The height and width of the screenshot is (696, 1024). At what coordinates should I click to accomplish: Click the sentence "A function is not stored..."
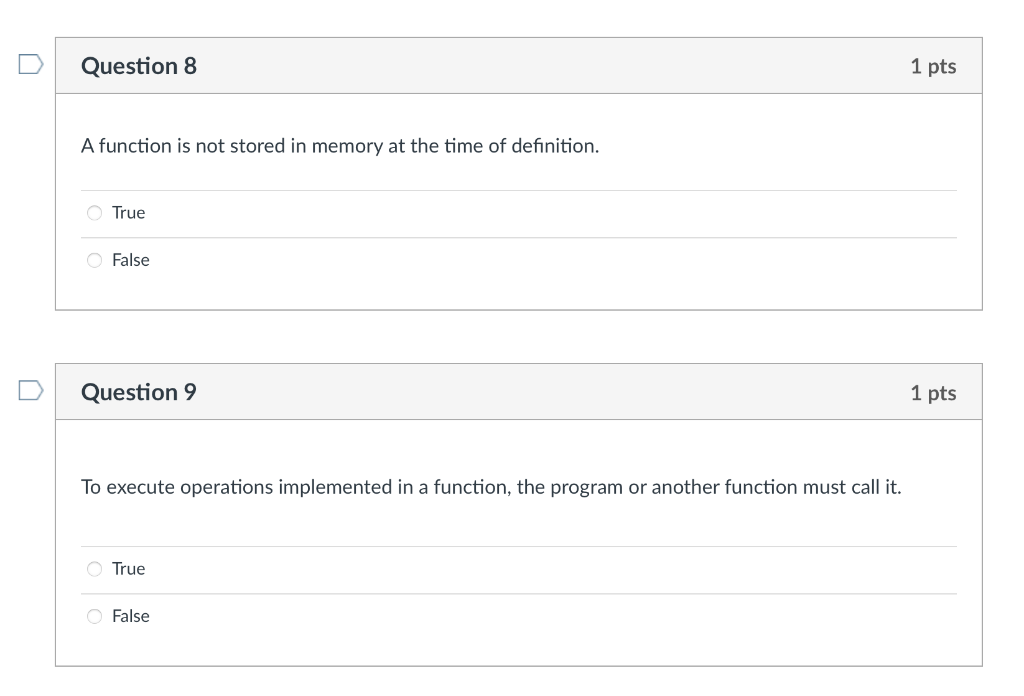click(x=340, y=146)
